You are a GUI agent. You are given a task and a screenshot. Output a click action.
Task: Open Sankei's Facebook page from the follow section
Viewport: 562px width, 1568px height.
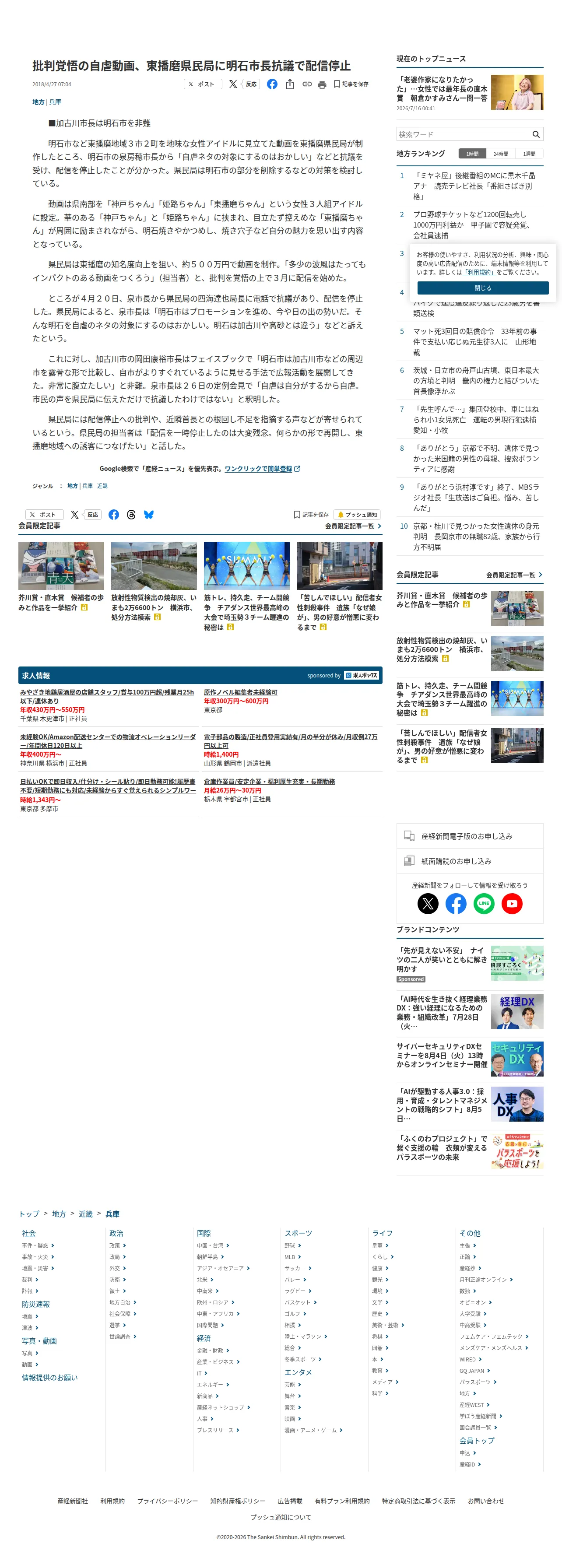pyautogui.click(x=456, y=903)
